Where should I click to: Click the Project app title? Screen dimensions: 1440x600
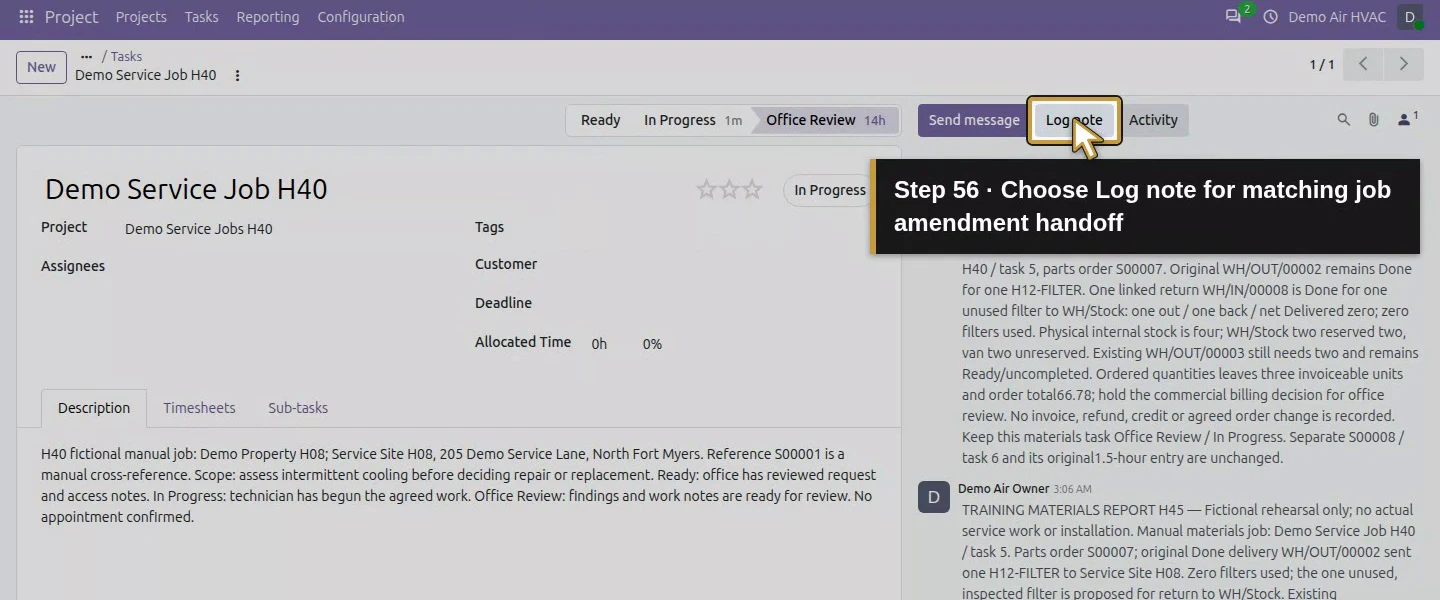coord(72,17)
